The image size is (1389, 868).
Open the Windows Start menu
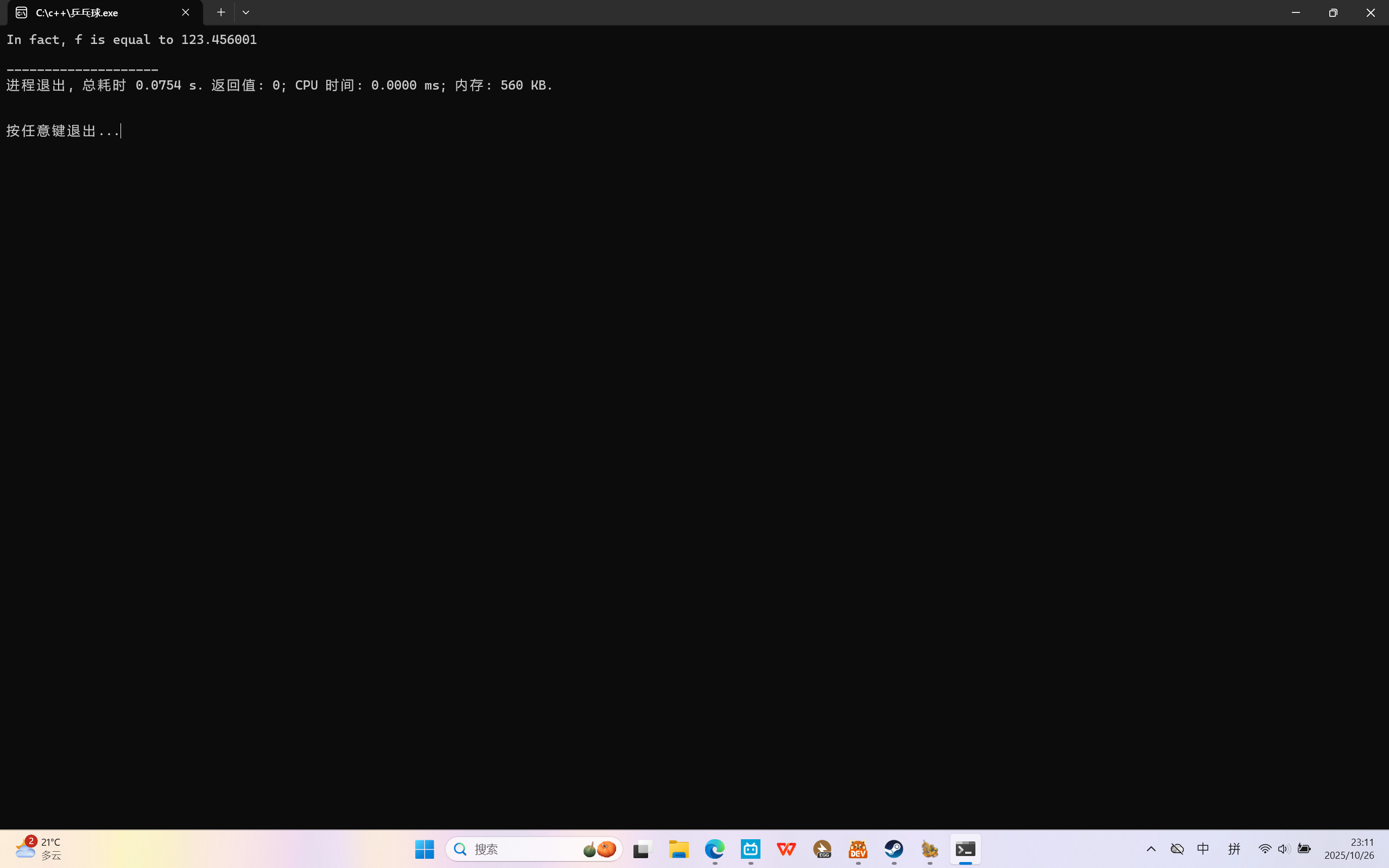tap(424, 848)
